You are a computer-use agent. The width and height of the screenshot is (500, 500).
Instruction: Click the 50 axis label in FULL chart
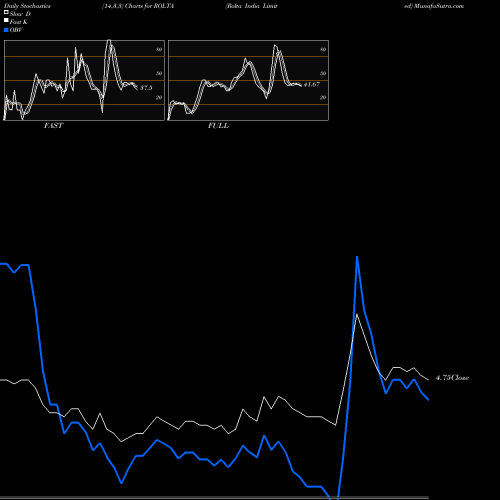pos(323,73)
